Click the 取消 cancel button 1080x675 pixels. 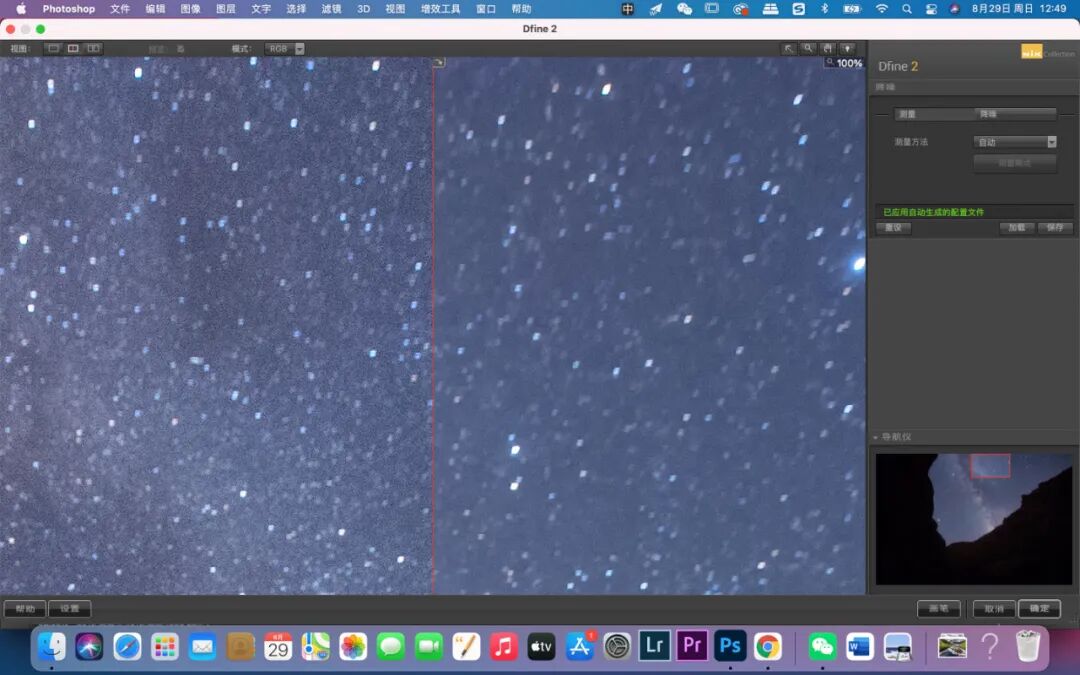pos(994,609)
